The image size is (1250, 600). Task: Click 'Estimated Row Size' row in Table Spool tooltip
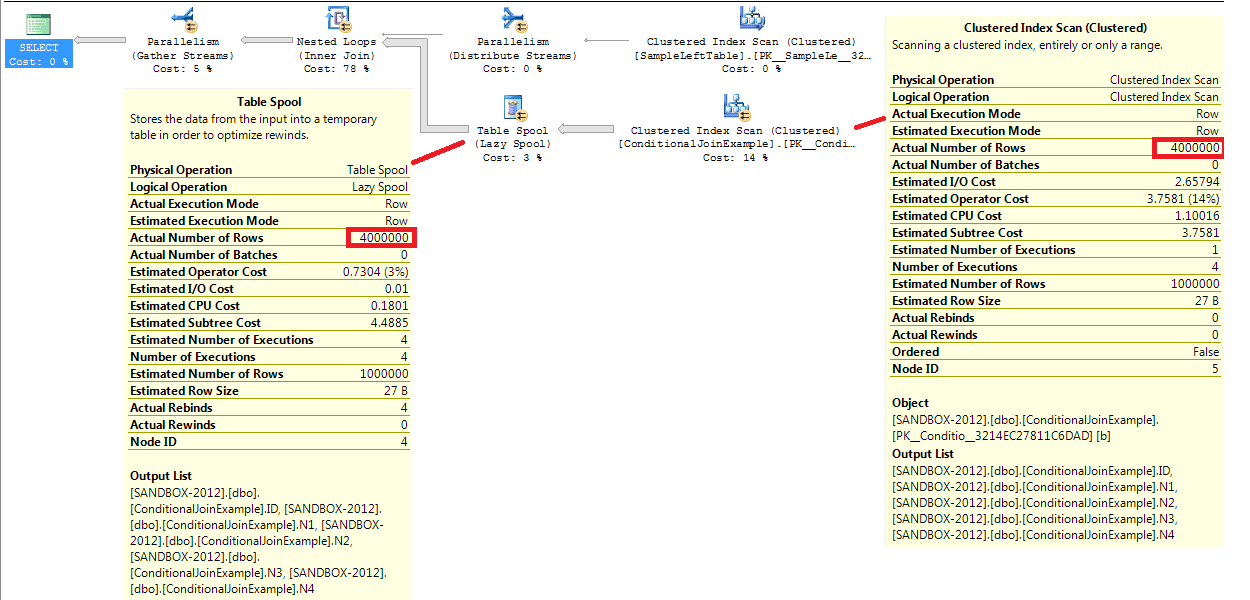tap(269, 391)
